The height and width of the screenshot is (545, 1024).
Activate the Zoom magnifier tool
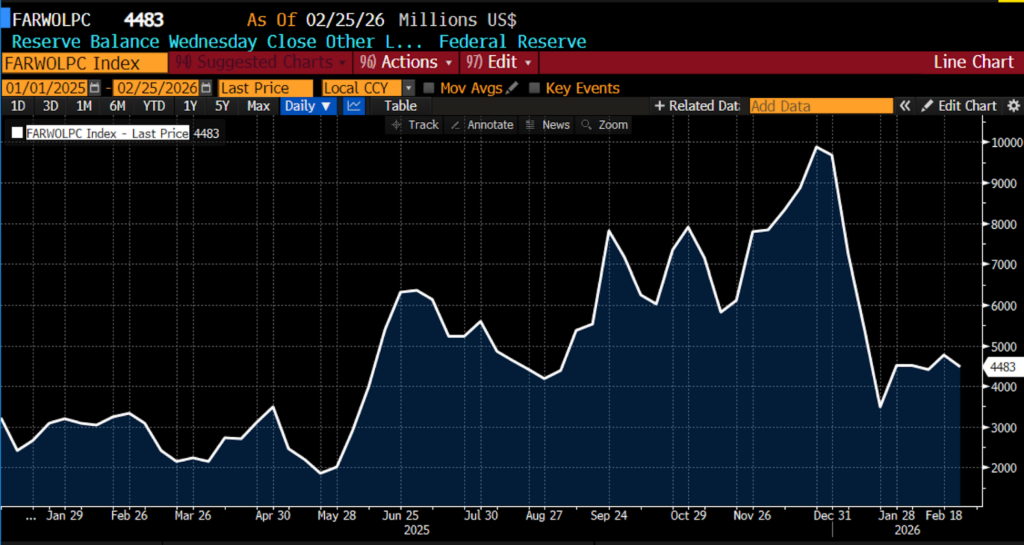604,125
